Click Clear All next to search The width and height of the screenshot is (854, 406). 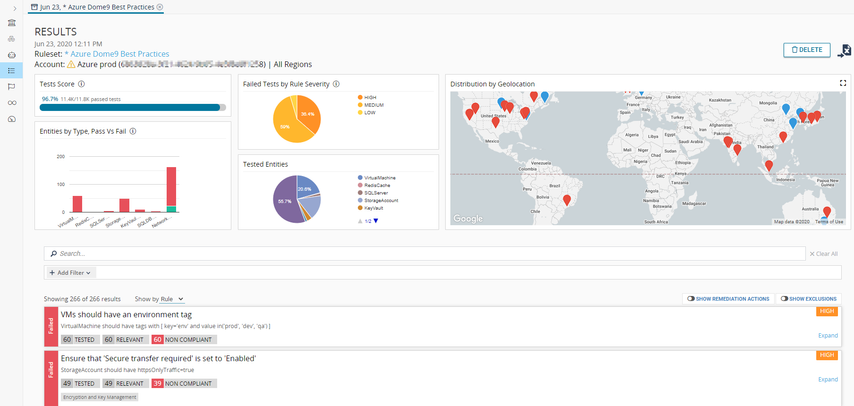[824, 253]
